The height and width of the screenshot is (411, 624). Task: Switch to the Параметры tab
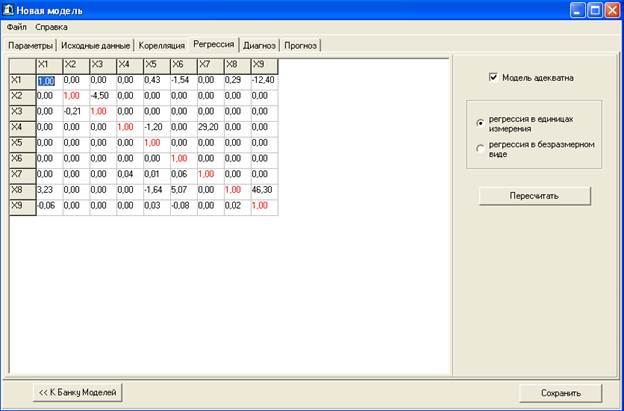[x=31, y=45]
